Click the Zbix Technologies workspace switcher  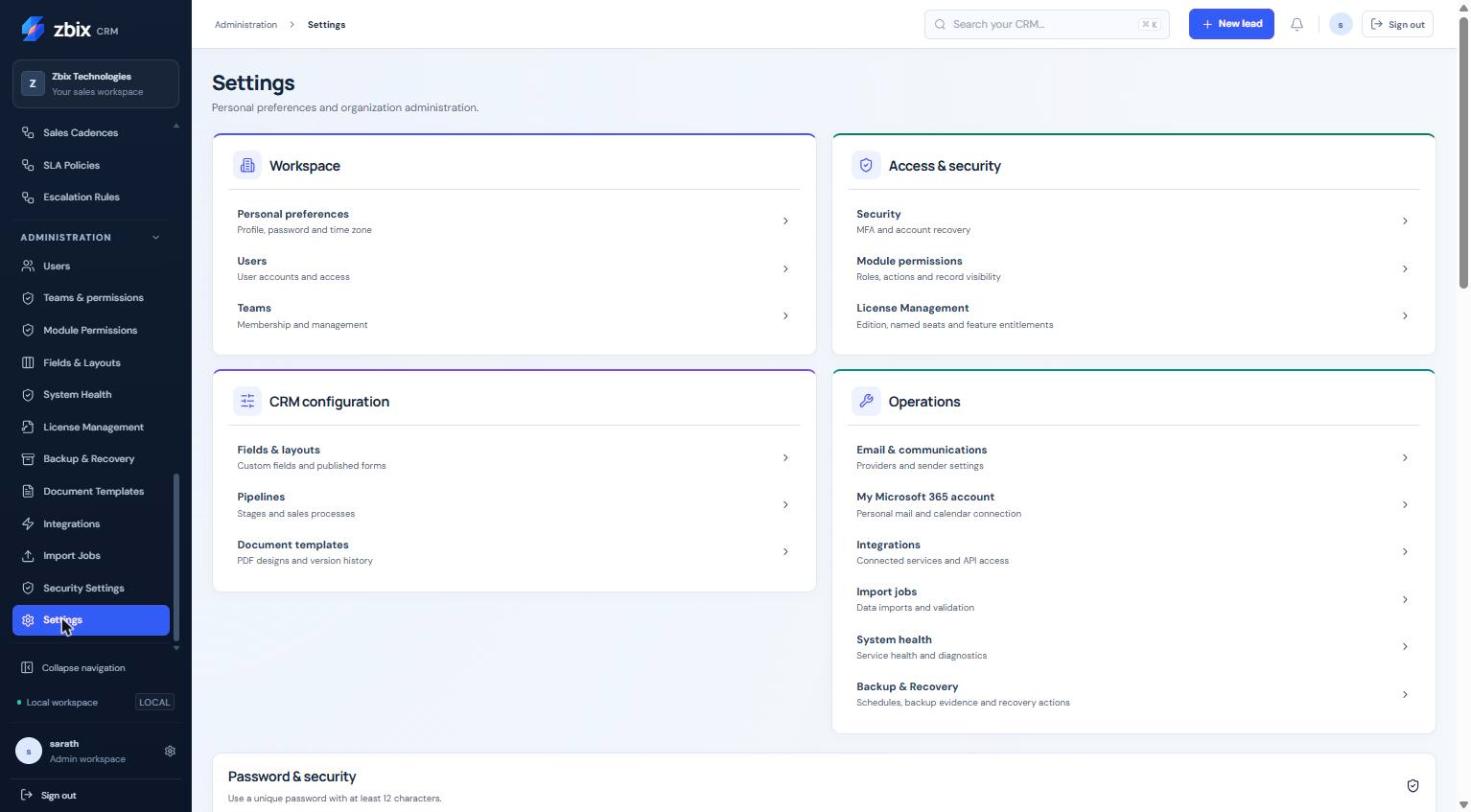(x=96, y=84)
